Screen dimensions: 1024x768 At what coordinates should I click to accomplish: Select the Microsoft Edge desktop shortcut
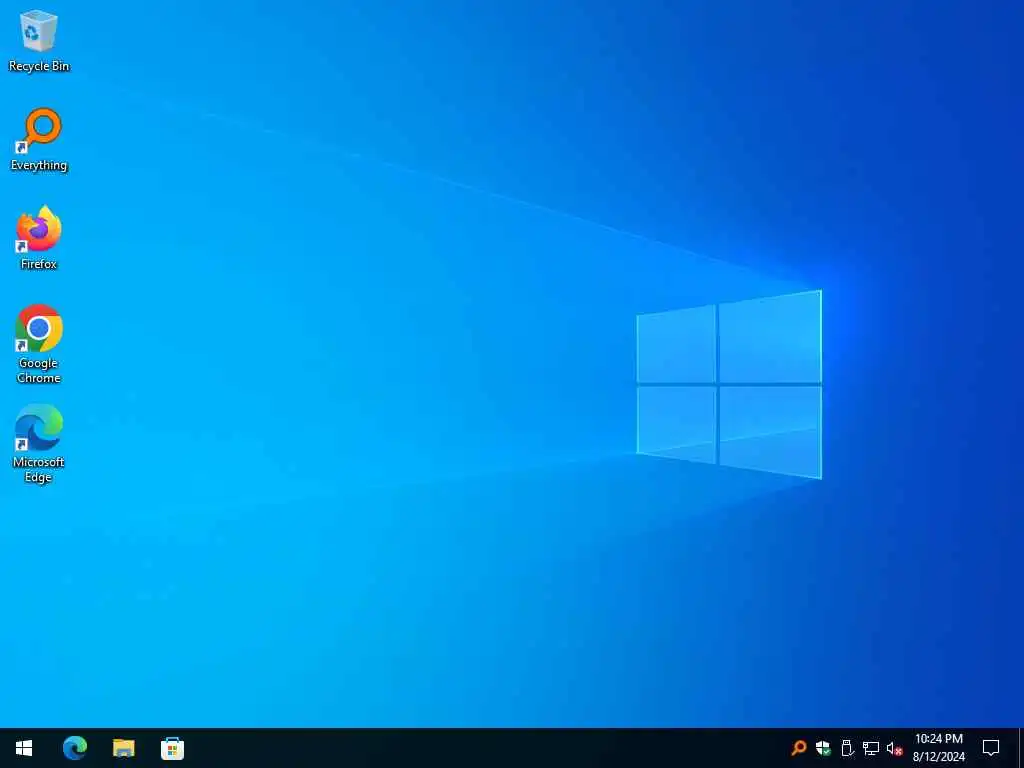tap(39, 444)
